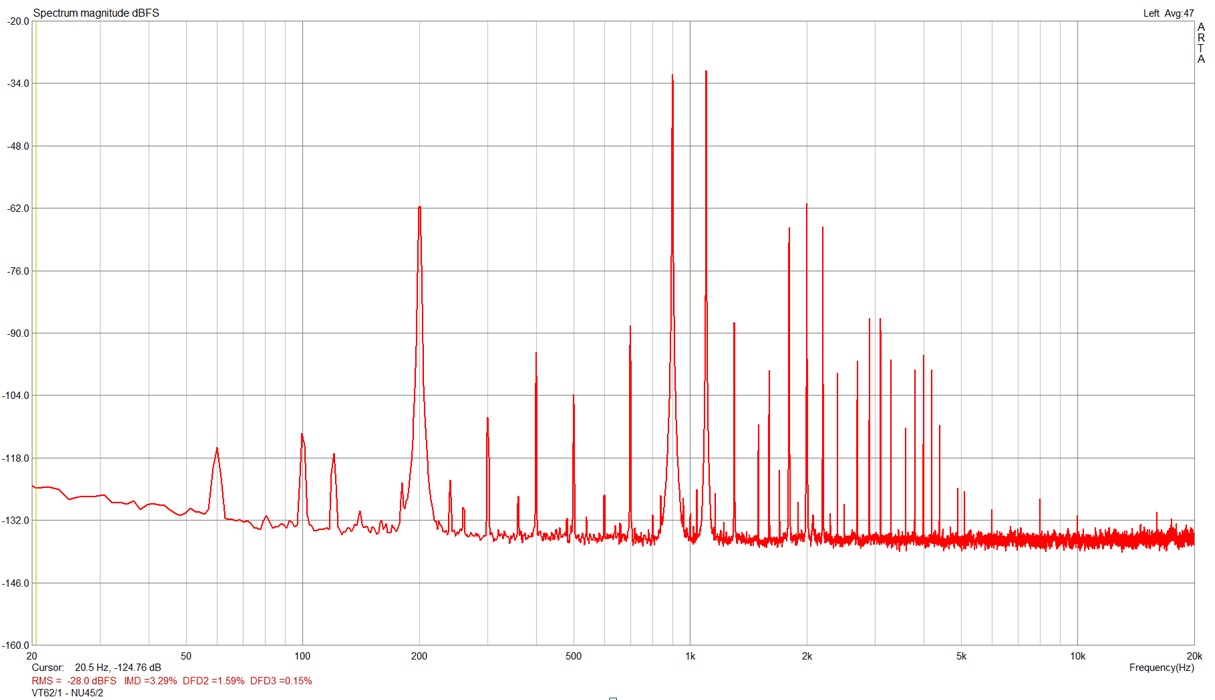The height and width of the screenshot is (700, 1215).
Task: Click the 20k frequency axis label
Action: pyautogui.click(x=1192, y=656)
